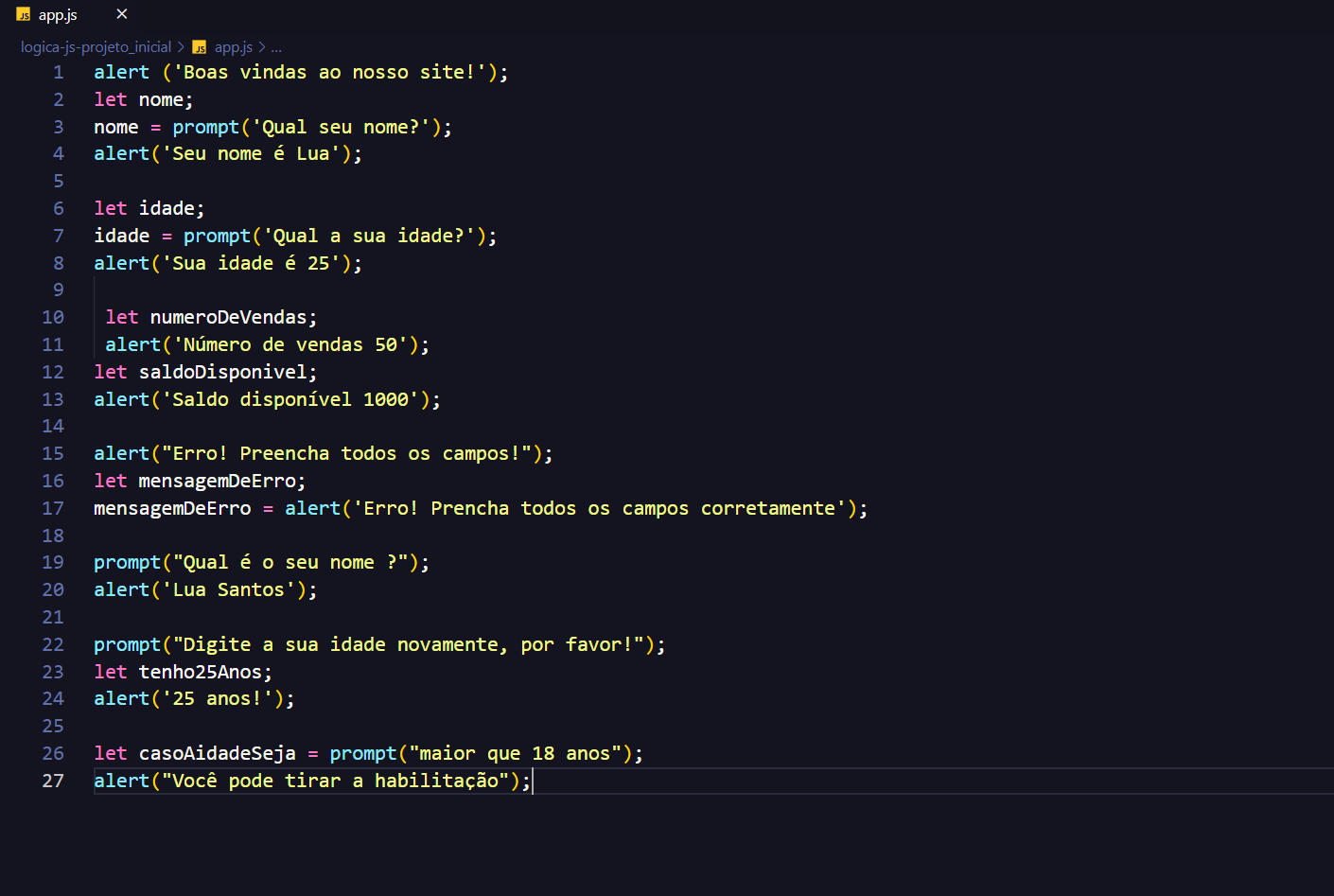Image resolution: width=1334 pixels, height=896 pixels.
Task: Click the 'Qual a sua idade?' string
Action: pyautogui.click(x=369, y=236)
